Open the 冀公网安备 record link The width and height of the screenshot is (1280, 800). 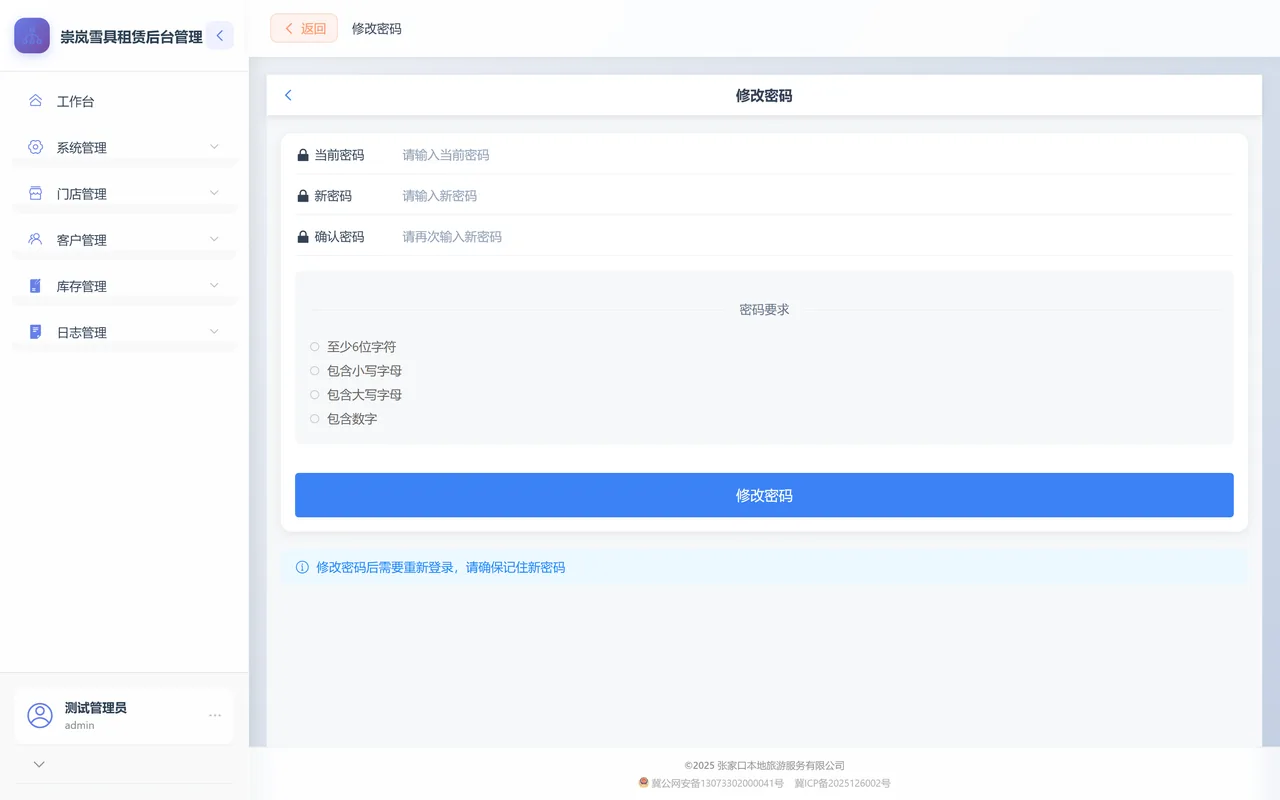coord(717,783)
